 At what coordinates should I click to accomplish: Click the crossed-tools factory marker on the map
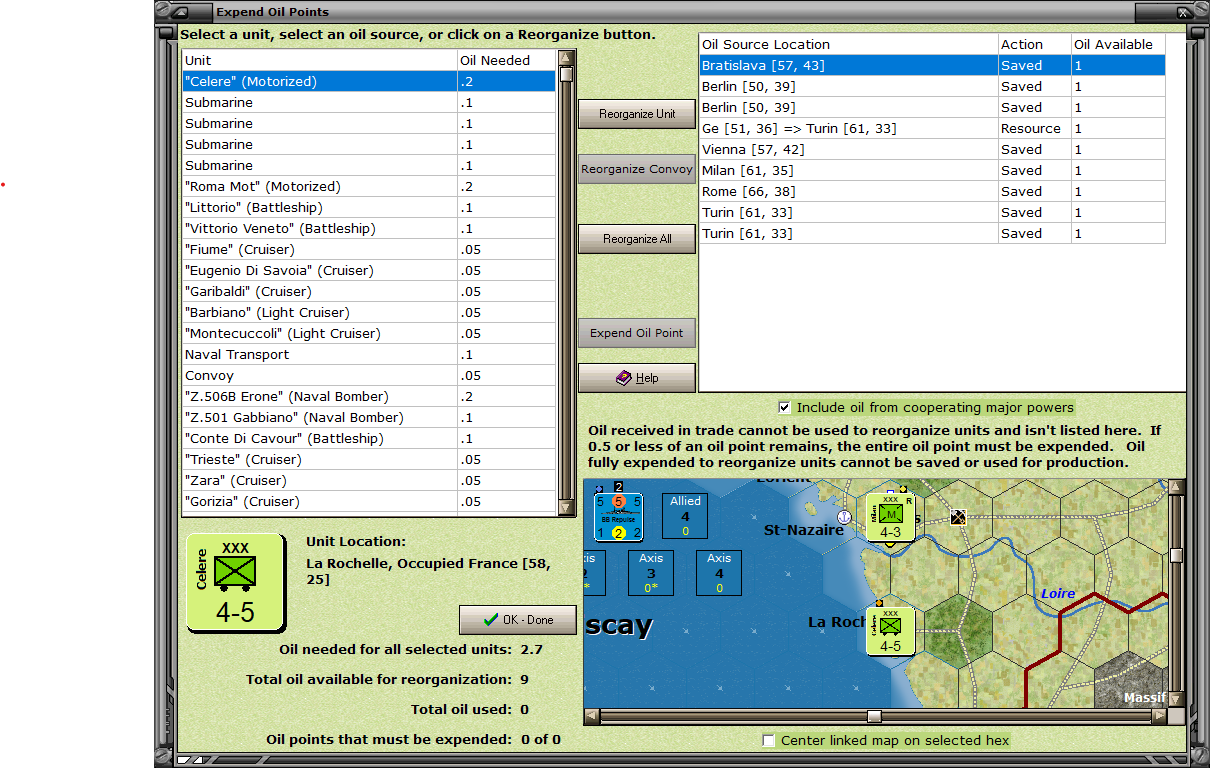click(x=958, y=517)
